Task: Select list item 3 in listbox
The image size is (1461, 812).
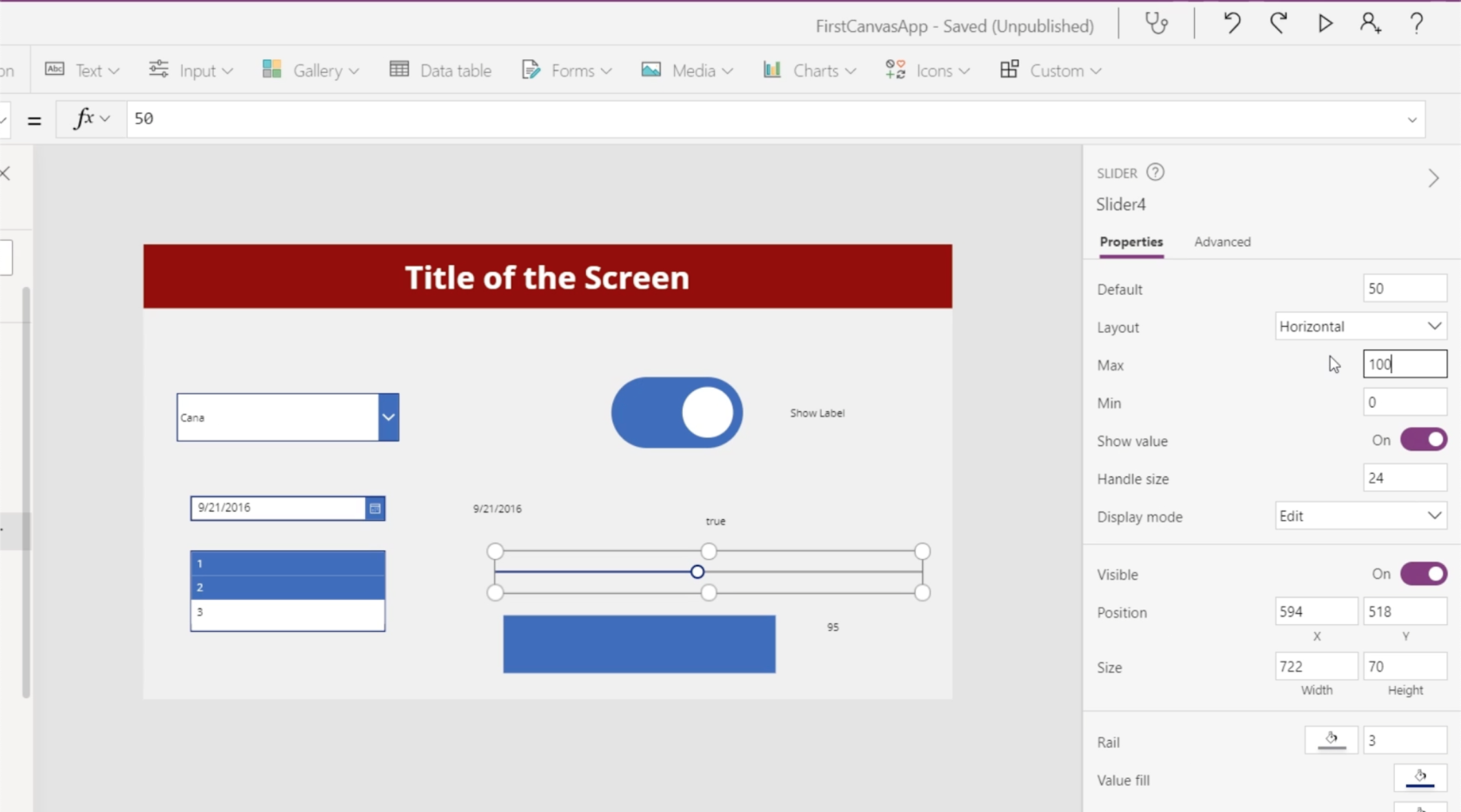Action: pyautogui.click(x=288, y=612)
